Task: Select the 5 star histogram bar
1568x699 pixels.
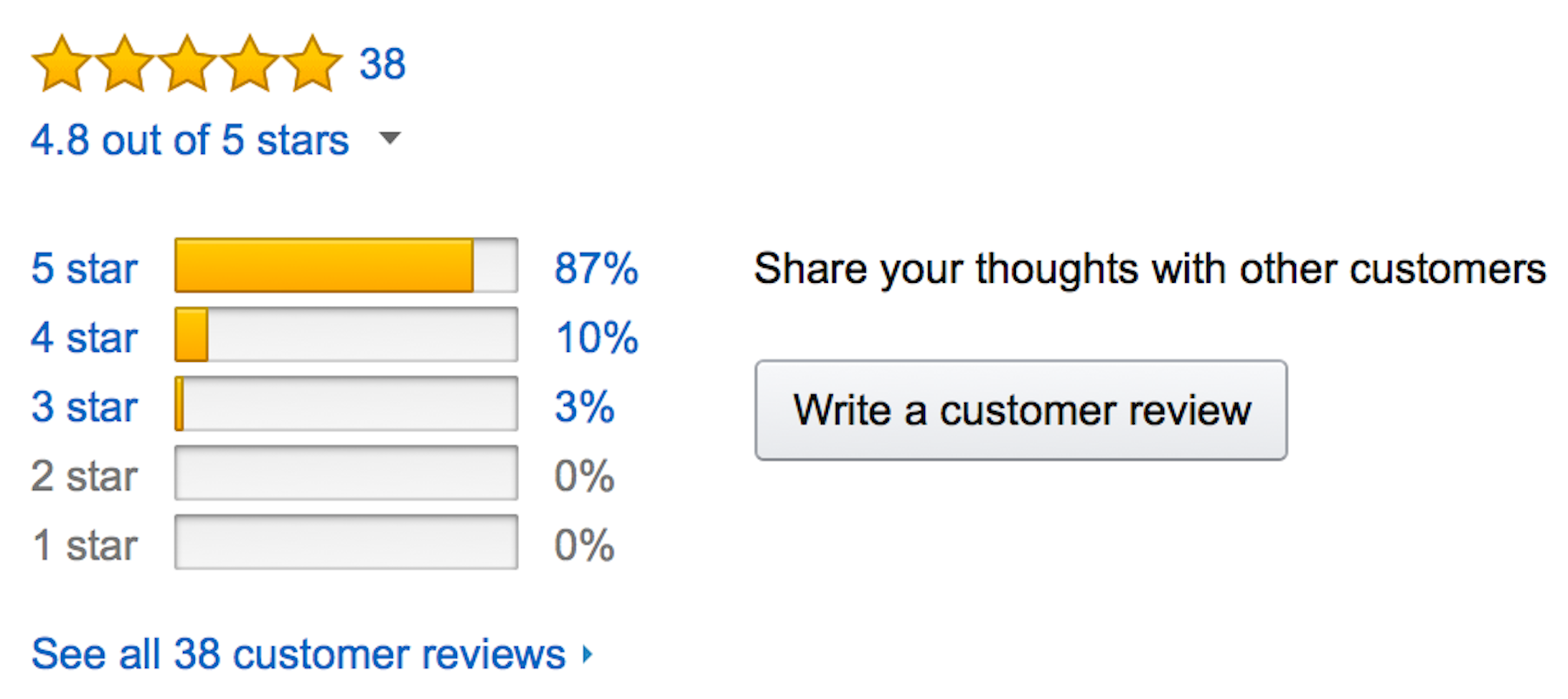Action: (346, 265)
